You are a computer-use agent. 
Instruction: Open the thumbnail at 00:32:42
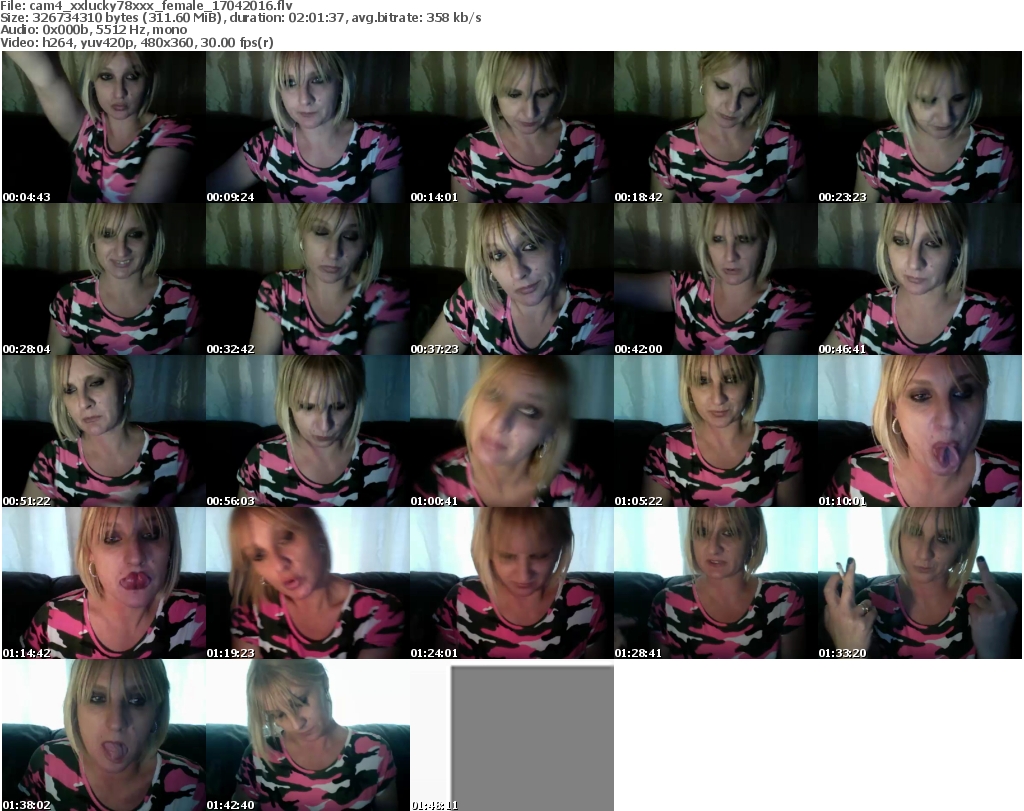(308, 279)
